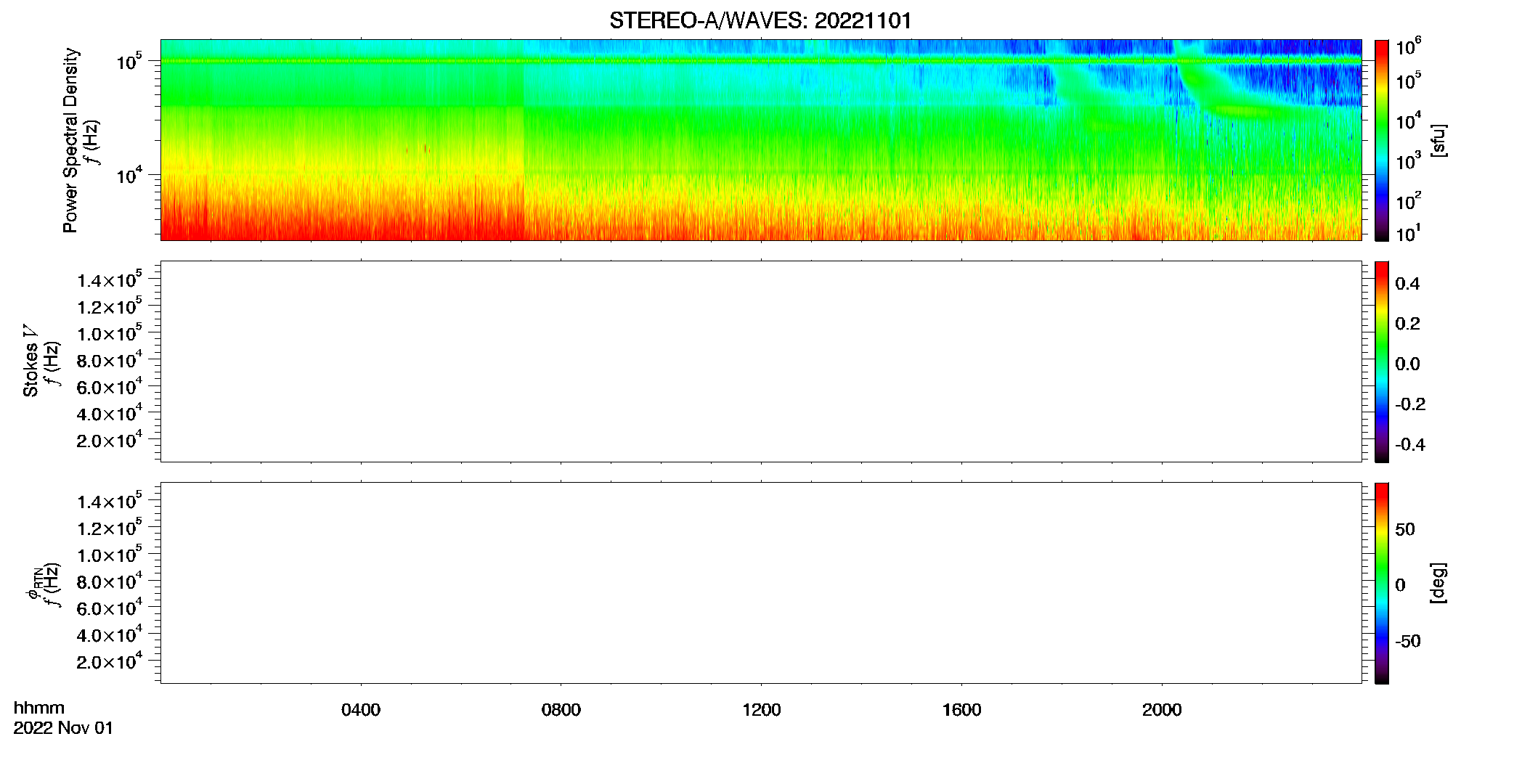The image size is (1522, 784).
Task: Click the φ RTN axis label of bottom panel
Action: pyautogui.click(x=35, y=584)
